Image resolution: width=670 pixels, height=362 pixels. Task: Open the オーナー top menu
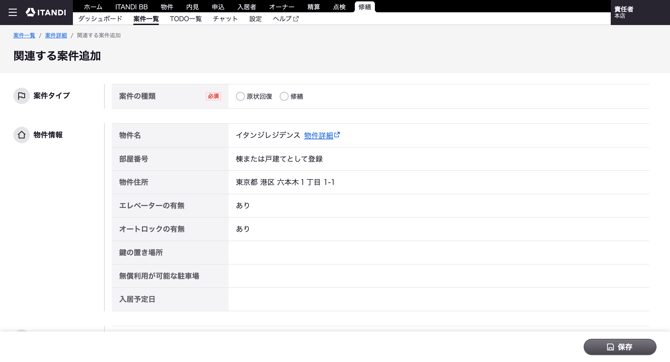tap(282, 7)
